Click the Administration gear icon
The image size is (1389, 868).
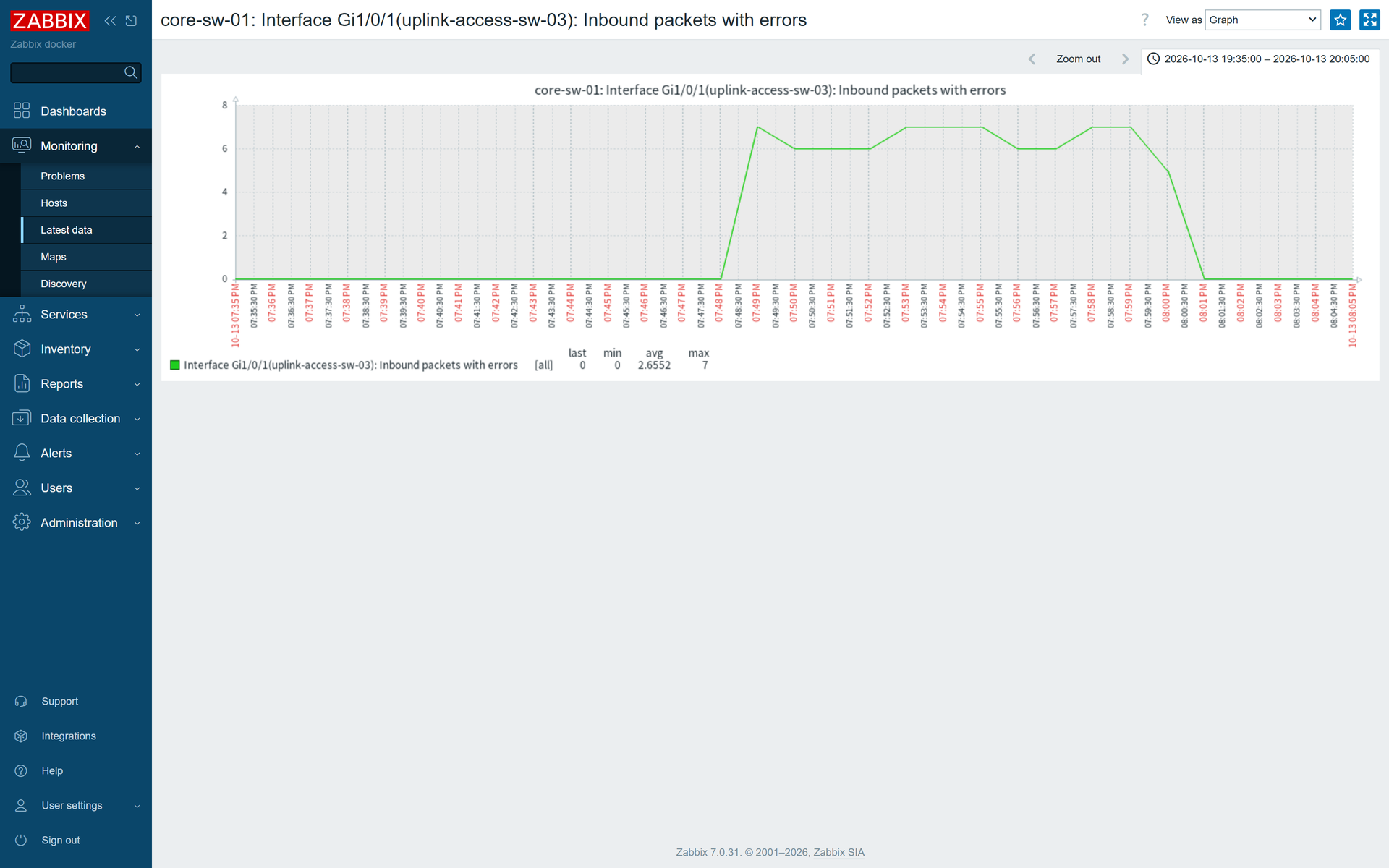[x=22, y=522]
